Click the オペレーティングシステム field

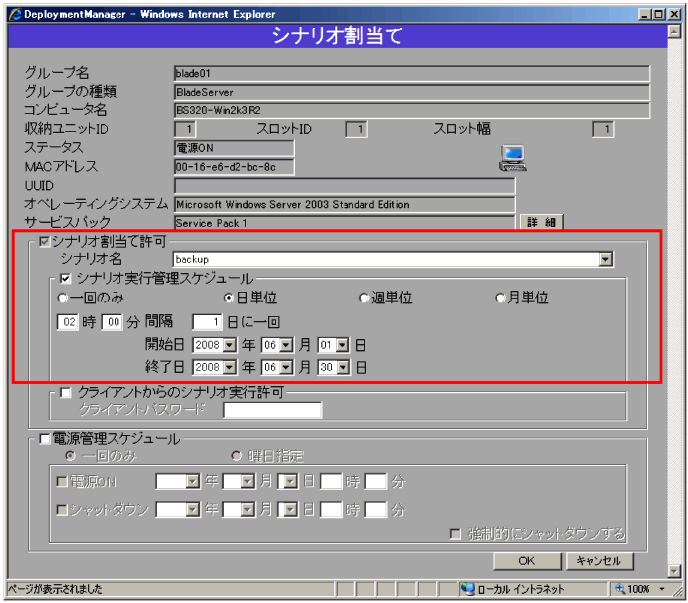click(344, 205)
